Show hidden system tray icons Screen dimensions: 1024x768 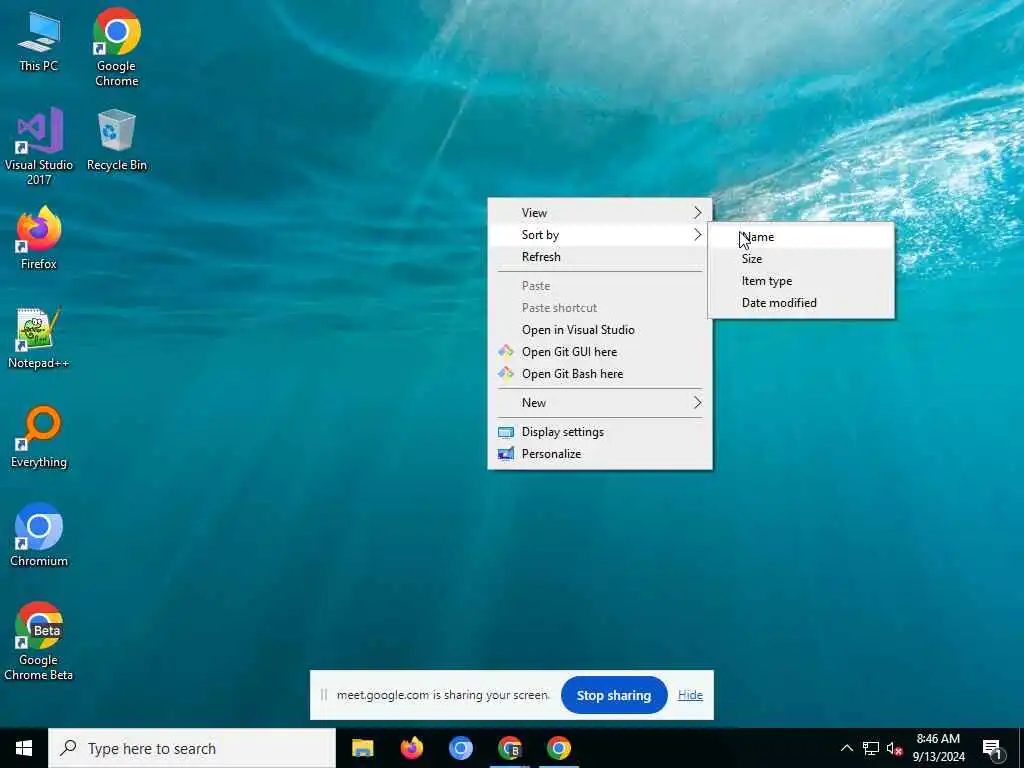point(846,748)
